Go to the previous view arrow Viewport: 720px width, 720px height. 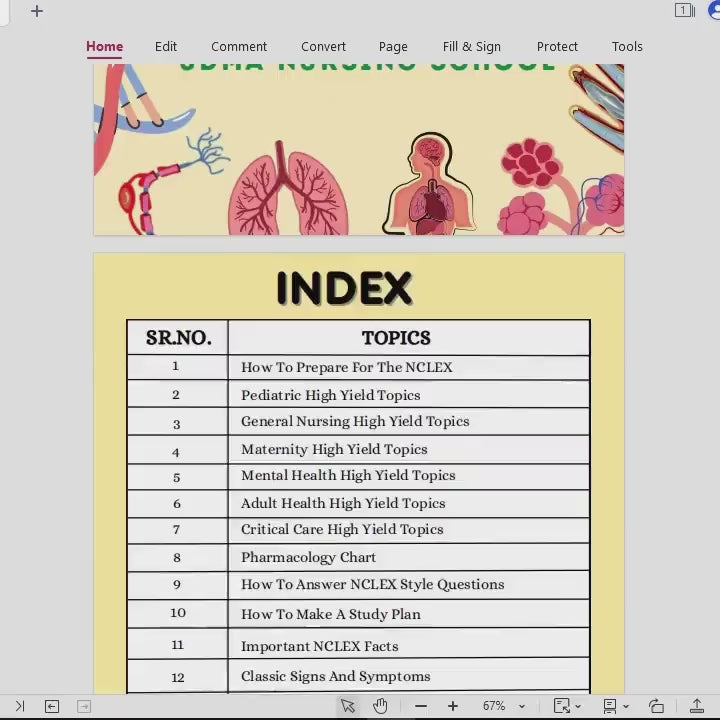(x=52, y=706)
